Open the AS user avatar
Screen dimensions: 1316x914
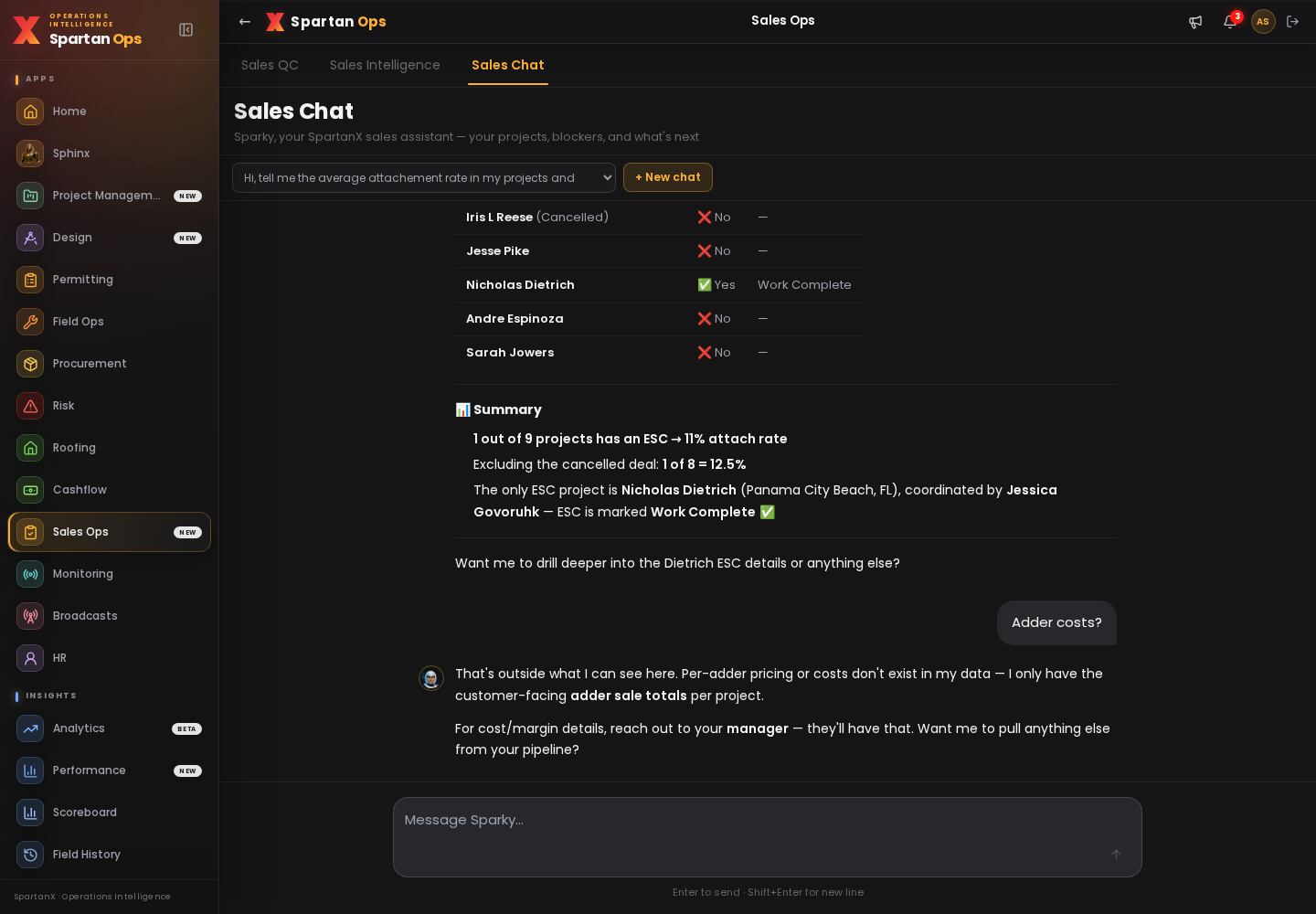pyautogui.click(x=1263, y=22)
